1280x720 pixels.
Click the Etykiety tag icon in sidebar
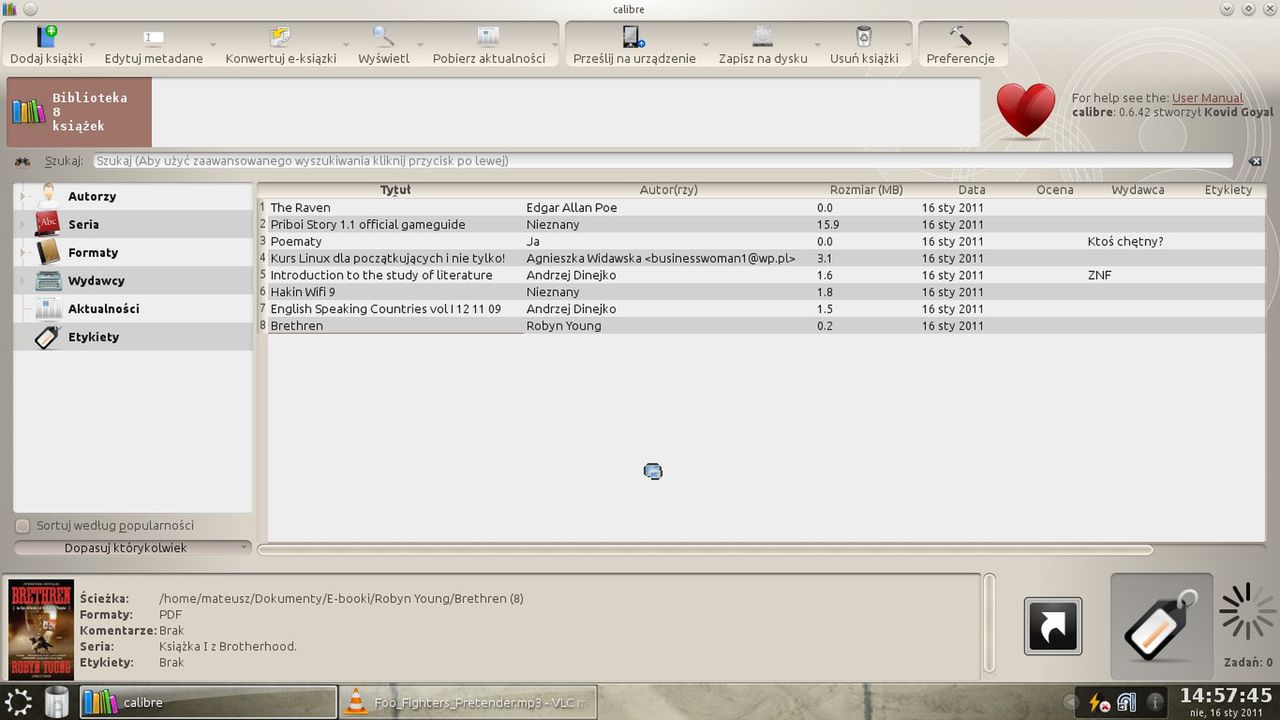48,337
